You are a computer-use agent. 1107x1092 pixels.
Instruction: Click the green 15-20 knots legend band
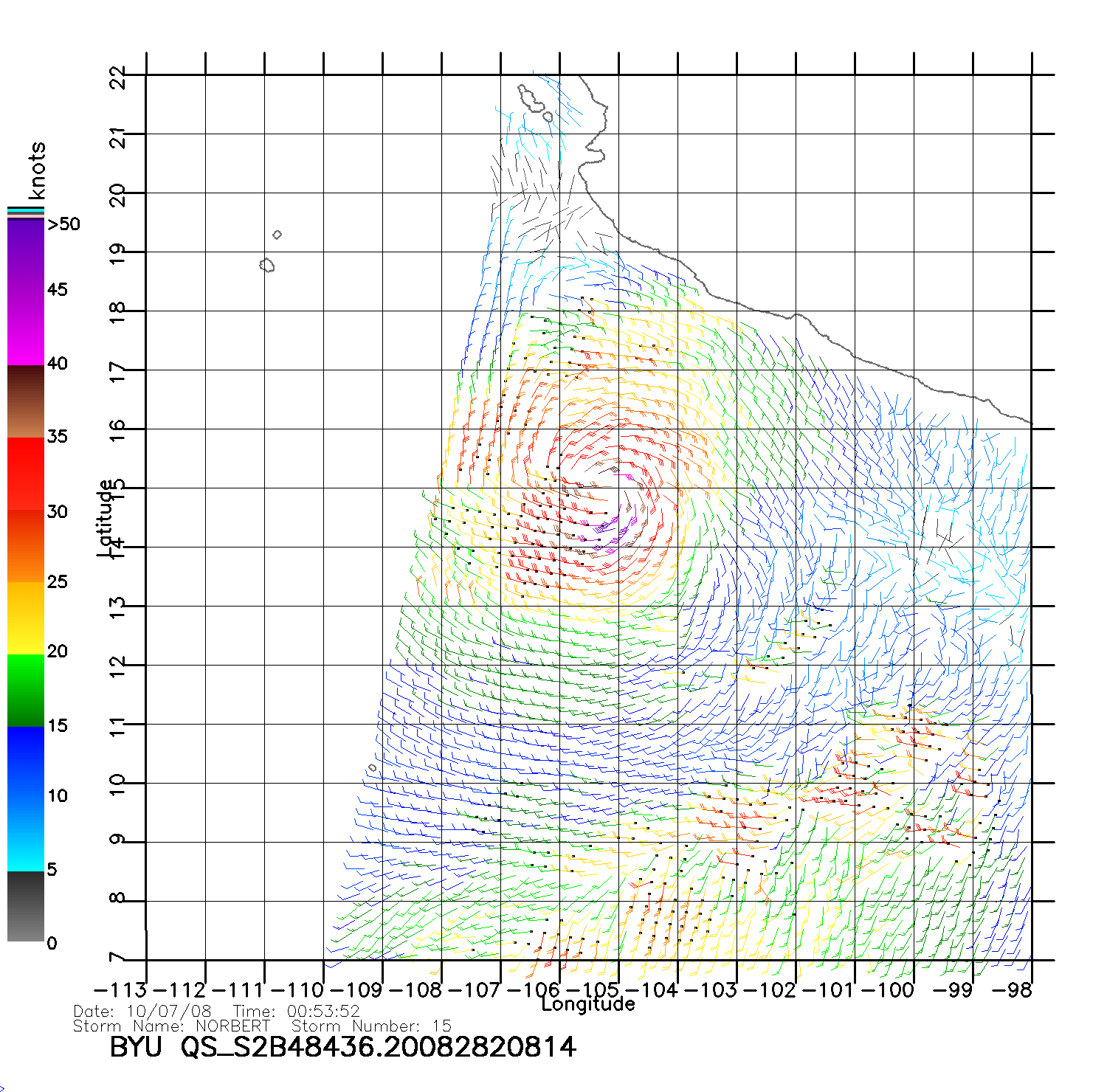pos(26,690)
